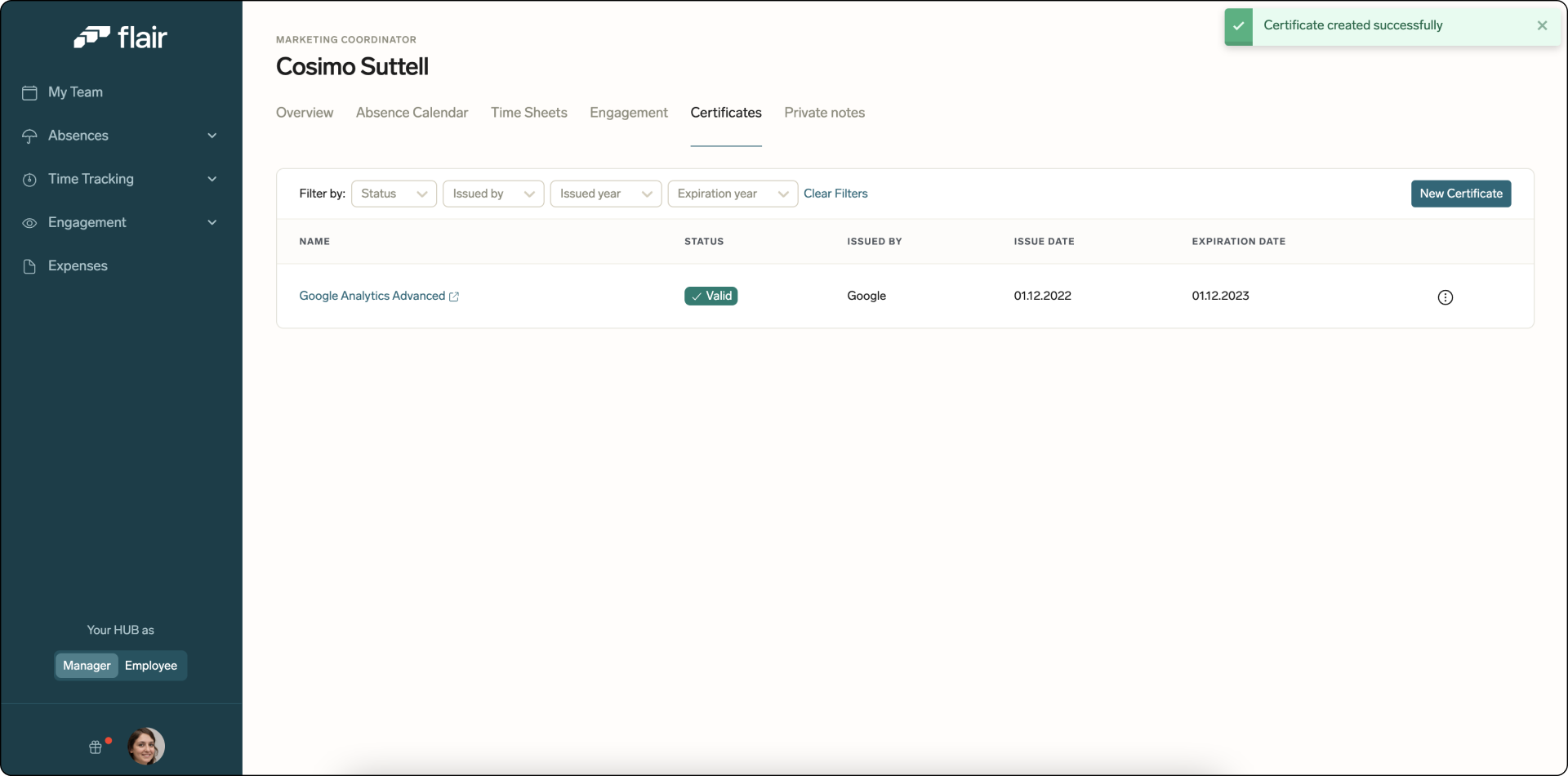
Task: Click the New Certificate button
Action: pyautogui.click(x=1461, y=194)
